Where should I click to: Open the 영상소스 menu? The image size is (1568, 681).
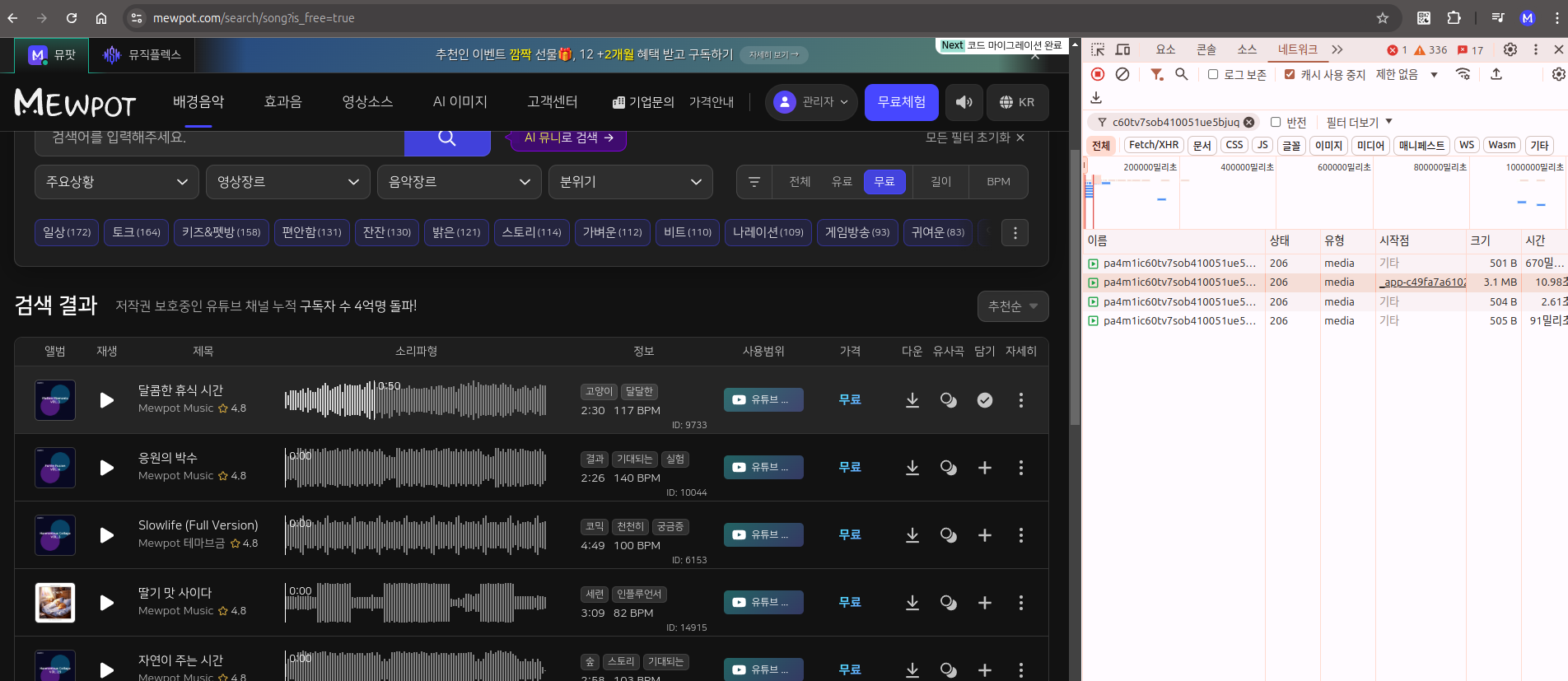tap(367, 102)
